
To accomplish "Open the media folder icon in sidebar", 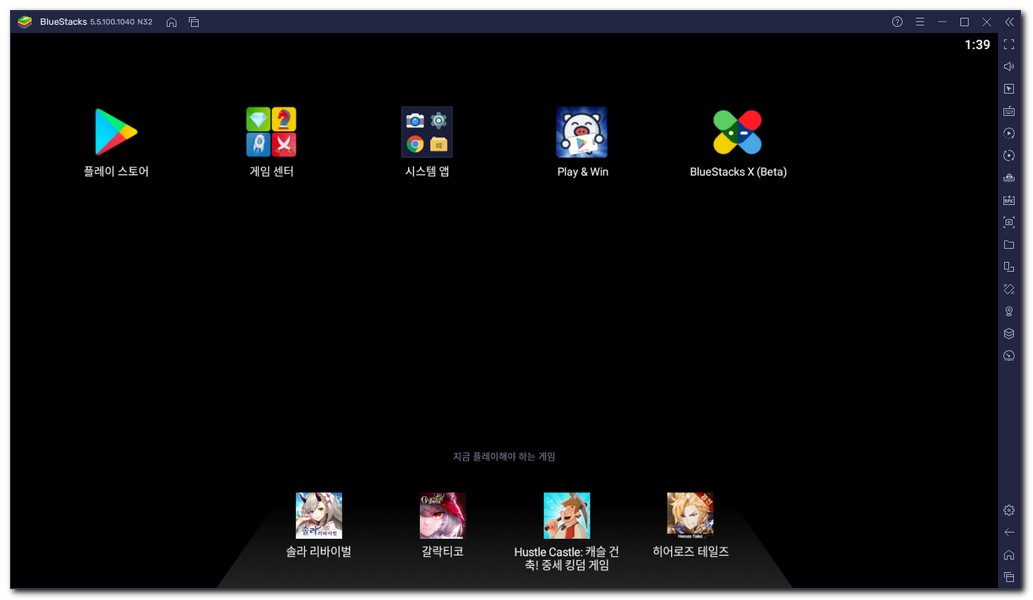I will pyautogui.click(x=1009, y=245).
